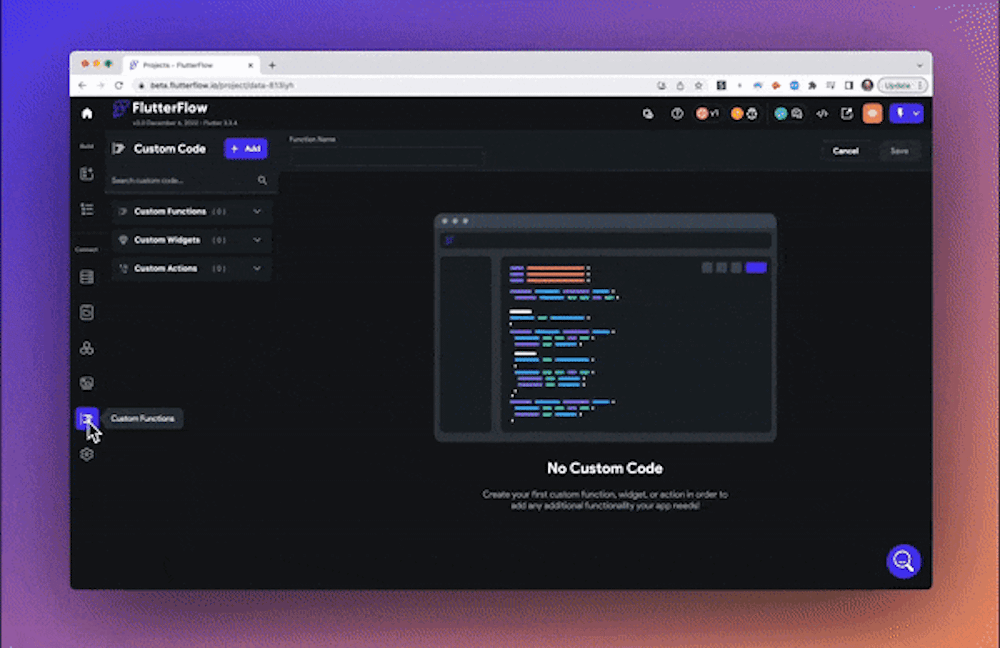This screenshot has height=648, width=1000.
Task: Click the browser share icon in the address bar
Action: (680, 85)
